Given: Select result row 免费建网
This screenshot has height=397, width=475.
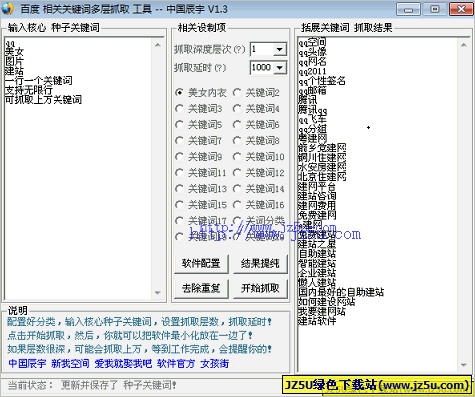Looking at the screenshot, I should tap(317, 215).
